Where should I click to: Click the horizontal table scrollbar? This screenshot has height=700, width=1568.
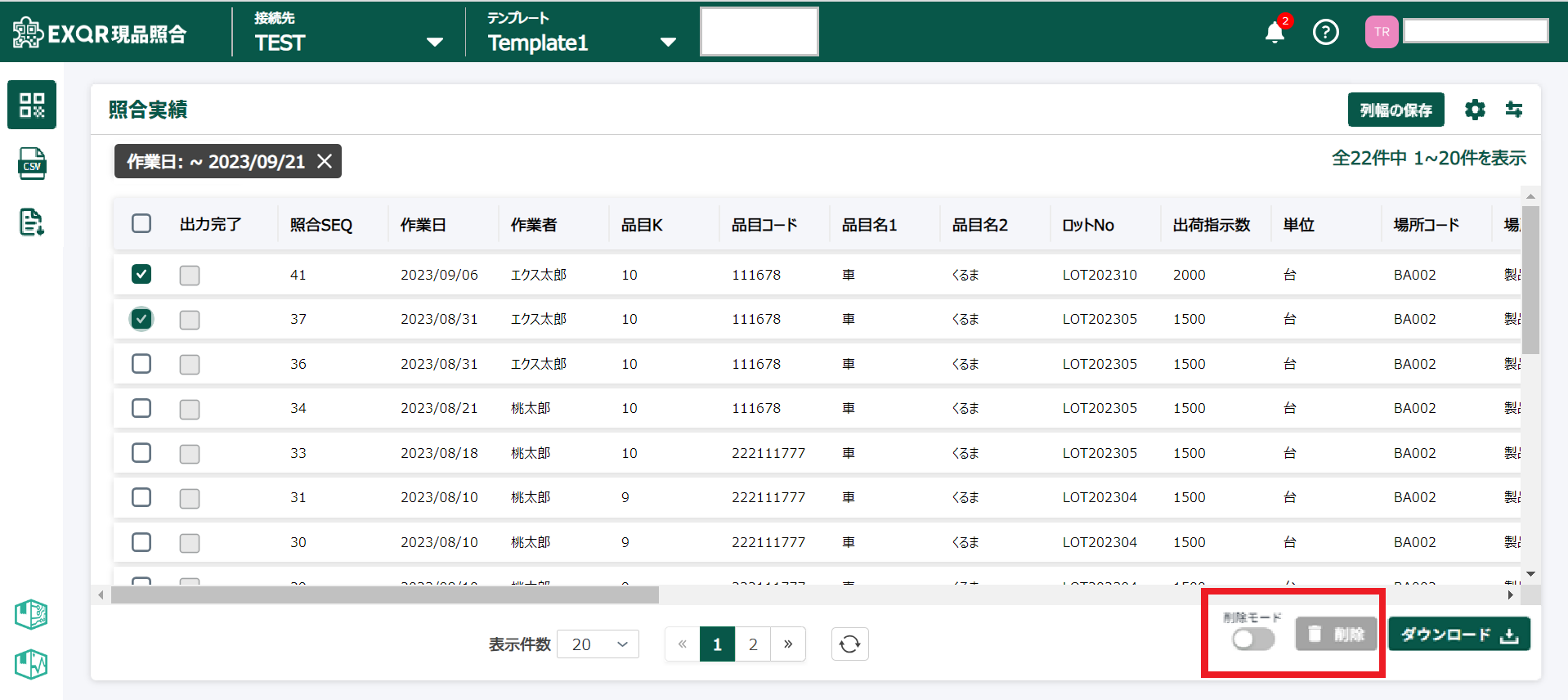[x=384, y=595]
